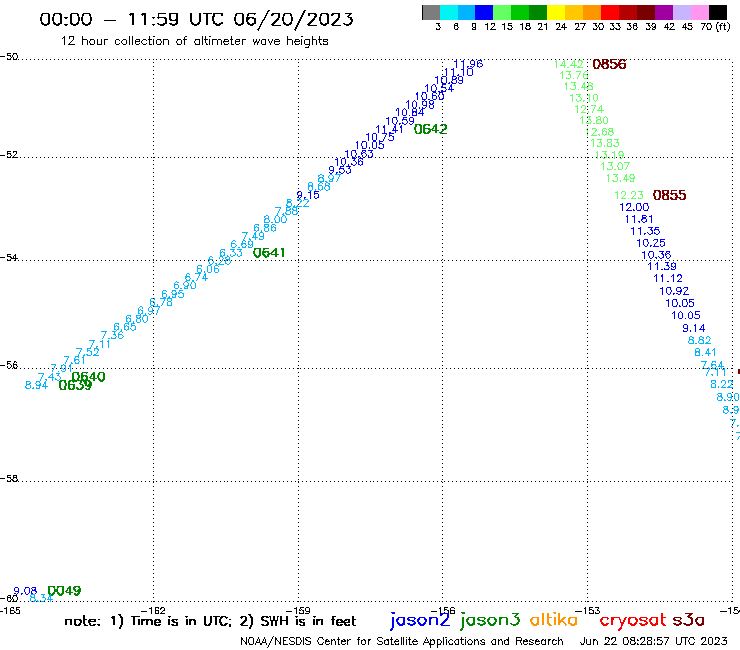Viewport: 740px width, 650px height.
Task: Click the wave height value '8.94'
Action: coord(36,385)
